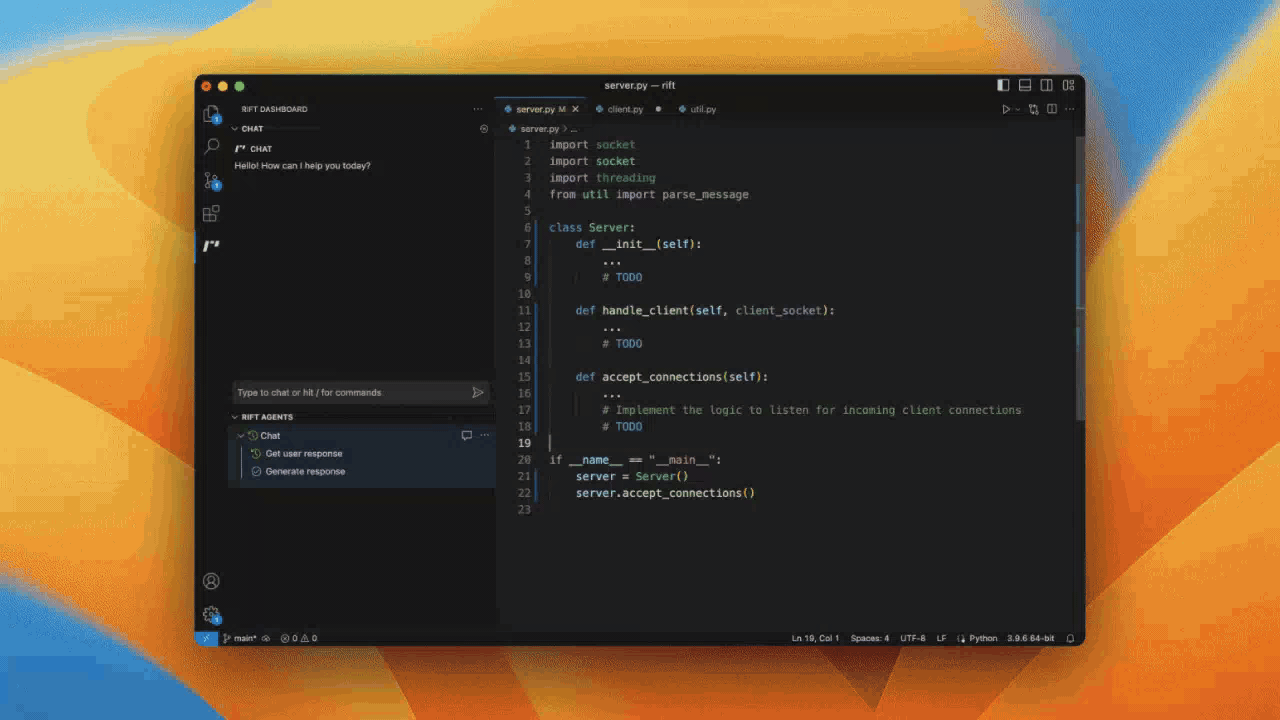This screenshot has height=720, width=1280.
Task: Click the RIFT DASHBOARD panel title
Action: coord(275,109)
